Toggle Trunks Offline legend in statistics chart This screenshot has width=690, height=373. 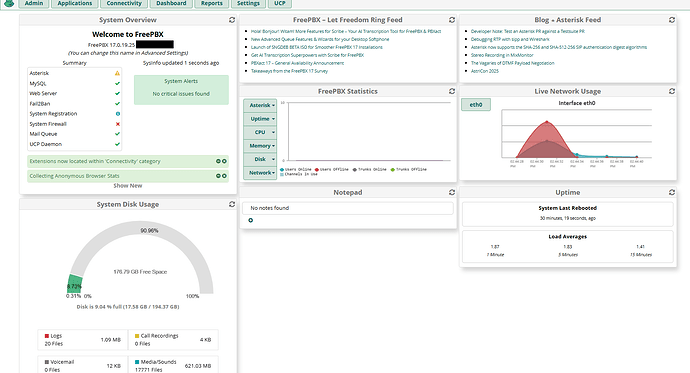(x=408, y=169)
